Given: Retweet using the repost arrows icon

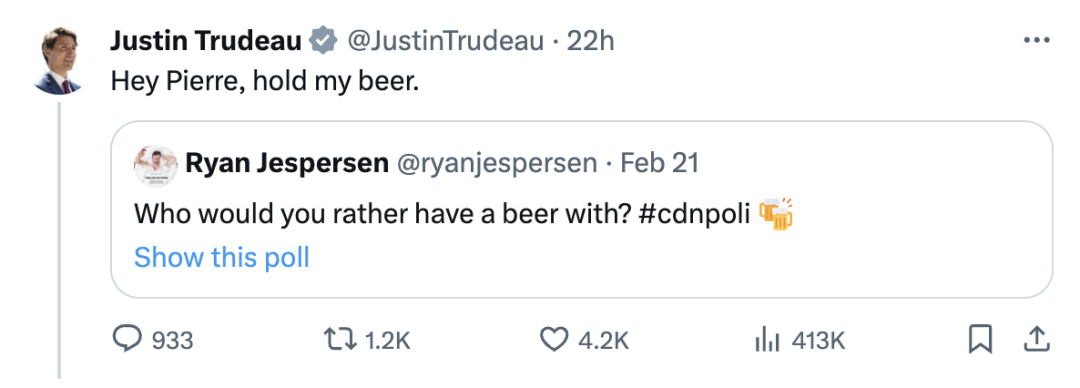Looking at the screenshot, I should click(341, 340).
